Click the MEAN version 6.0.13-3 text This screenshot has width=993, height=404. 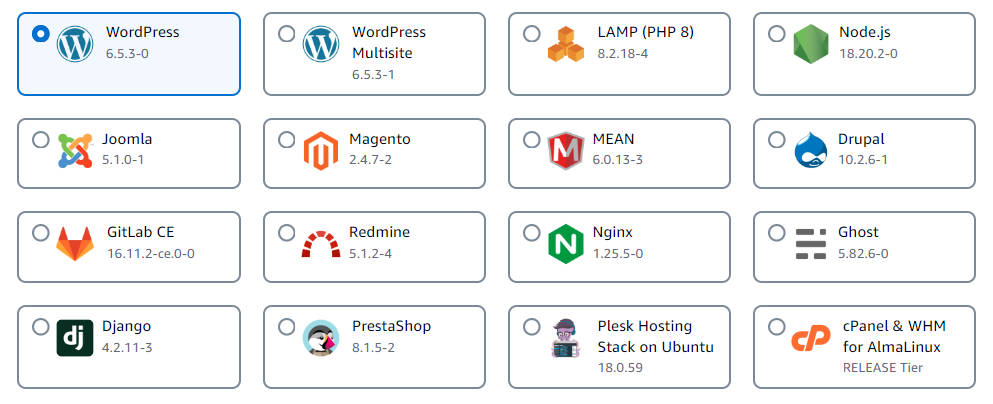[x=617, y=160]
